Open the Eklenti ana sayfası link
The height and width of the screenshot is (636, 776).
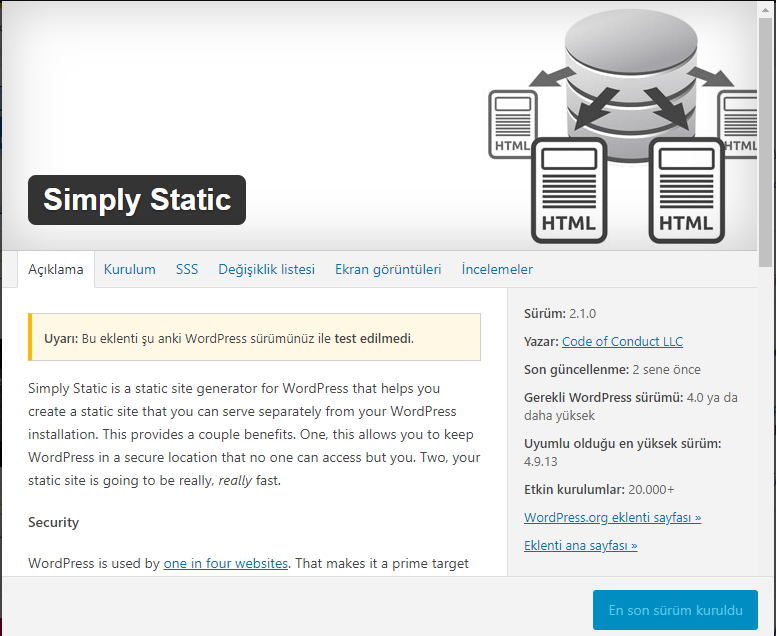pos(581,545)
